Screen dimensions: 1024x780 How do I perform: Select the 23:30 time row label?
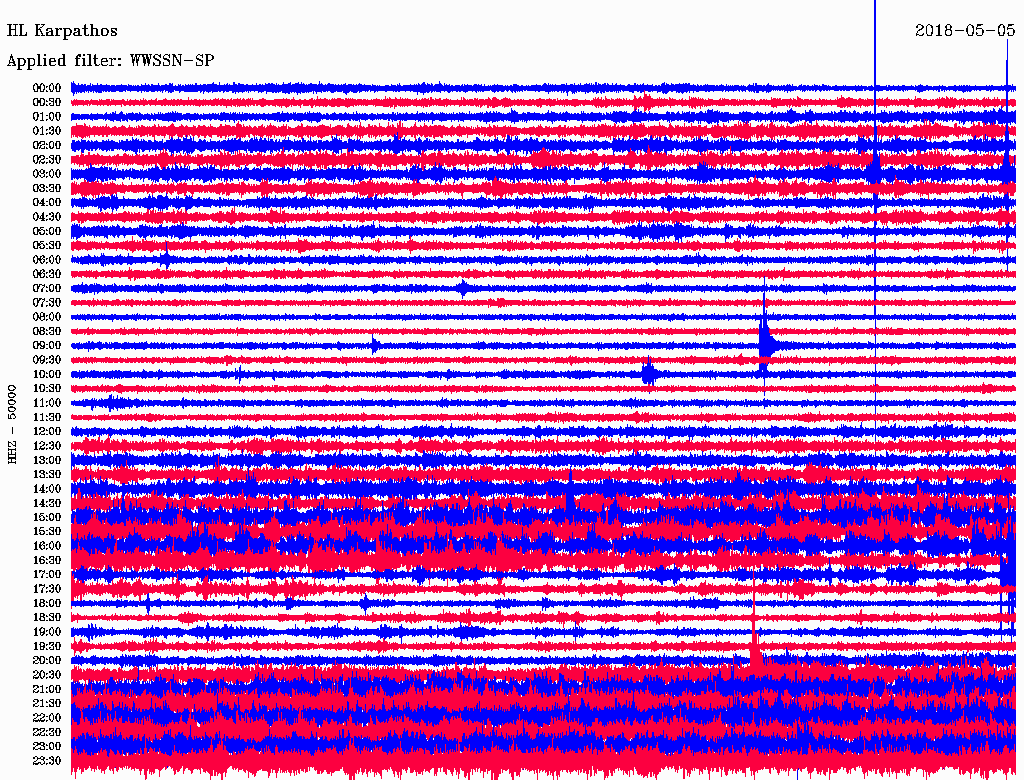click(47, 760)
